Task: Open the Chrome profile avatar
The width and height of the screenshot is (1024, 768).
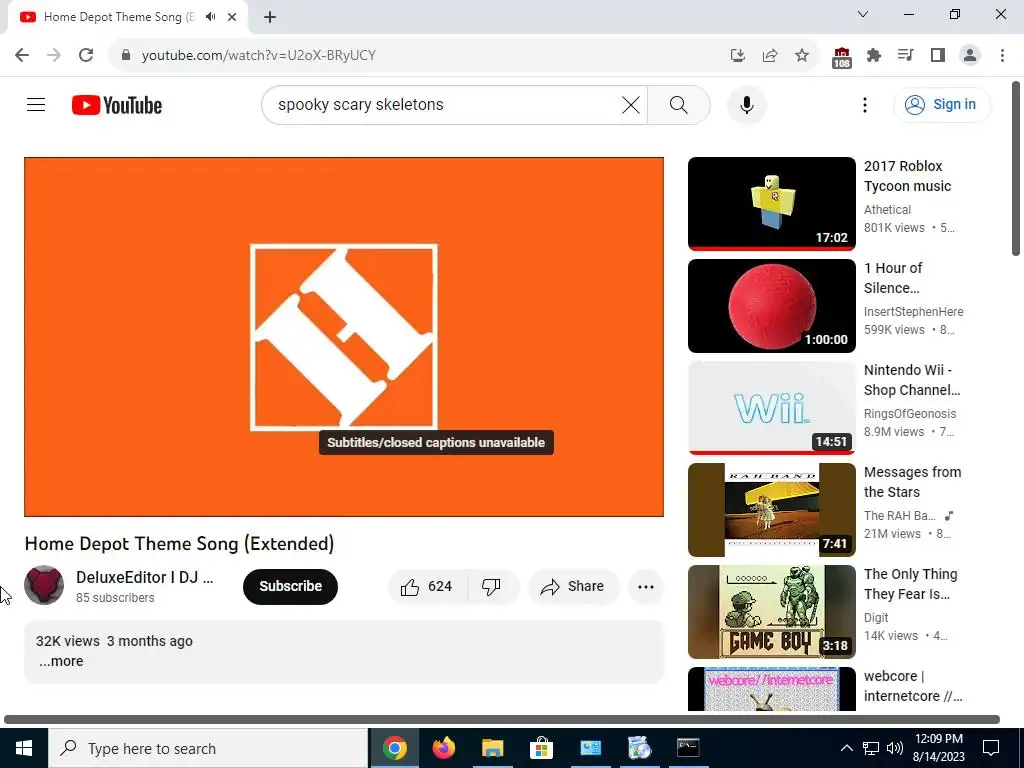Action: click(970, 55)
